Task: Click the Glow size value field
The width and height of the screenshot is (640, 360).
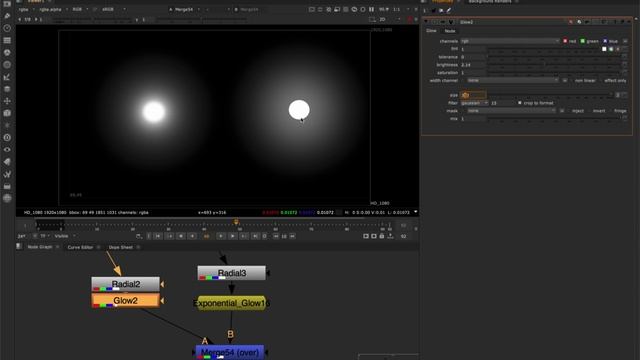Action: tap(473, 95)
